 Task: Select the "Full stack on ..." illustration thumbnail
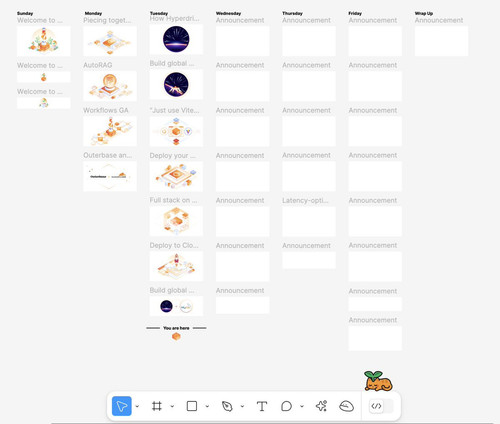(176, 221)
